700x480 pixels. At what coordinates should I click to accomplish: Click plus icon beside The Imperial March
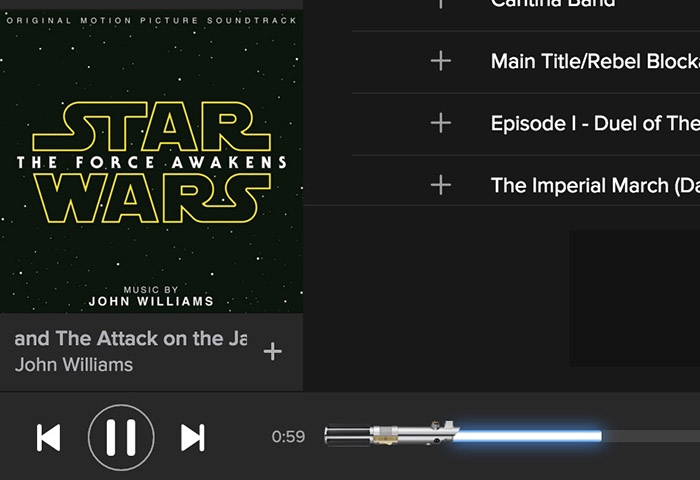click(x=441, y=185)
